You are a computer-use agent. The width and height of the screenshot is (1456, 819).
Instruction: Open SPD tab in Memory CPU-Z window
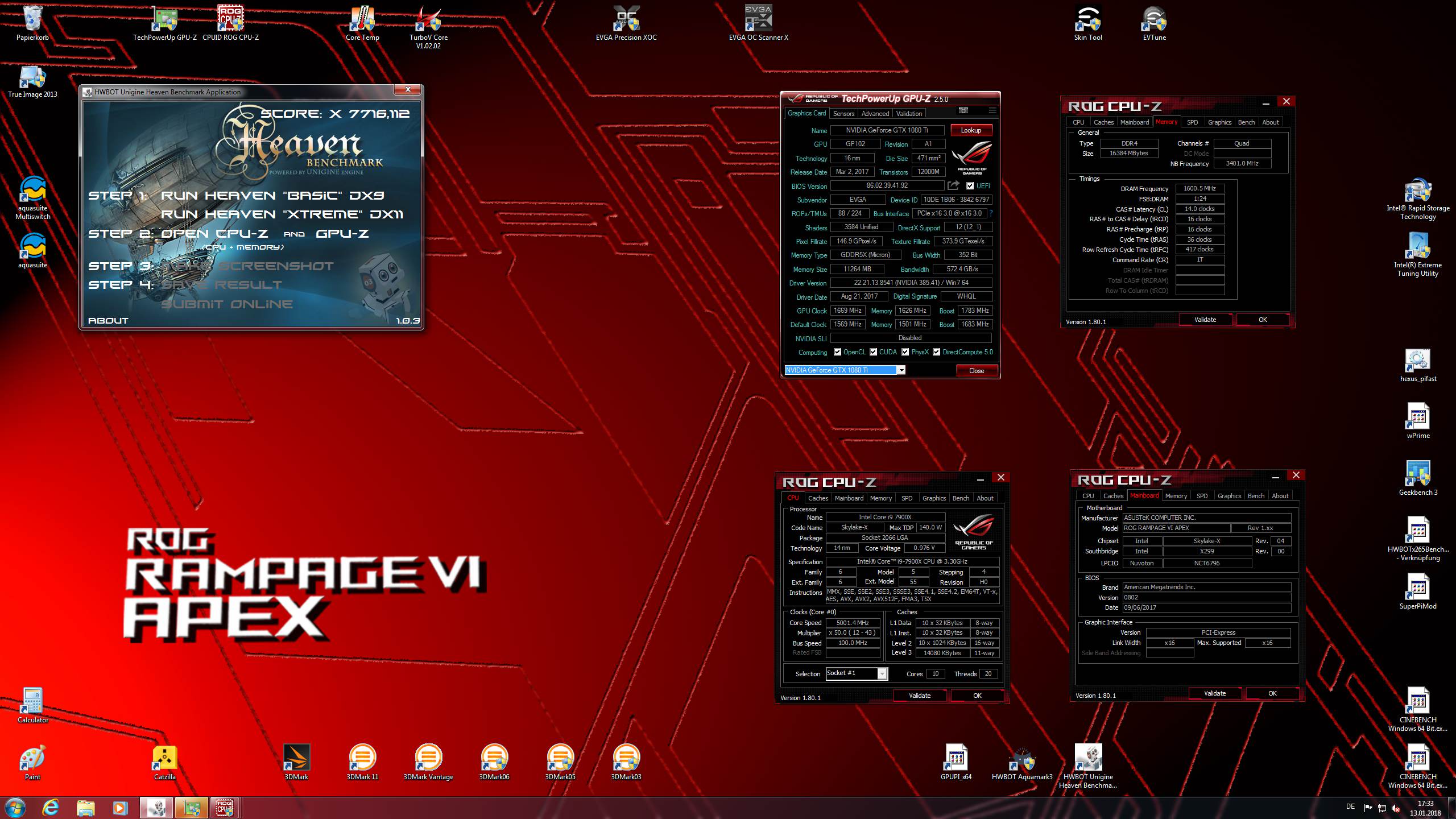(1192, 122)
